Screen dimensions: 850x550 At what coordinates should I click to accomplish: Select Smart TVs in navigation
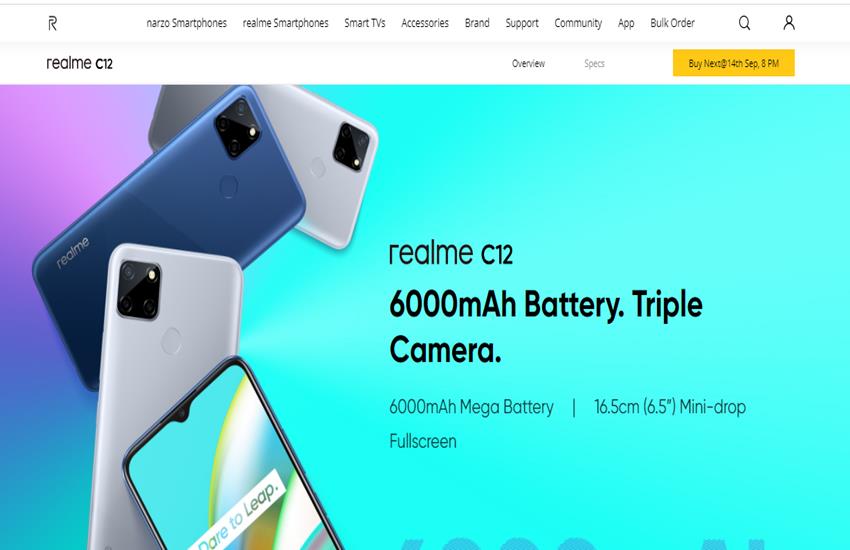(365, 23)
